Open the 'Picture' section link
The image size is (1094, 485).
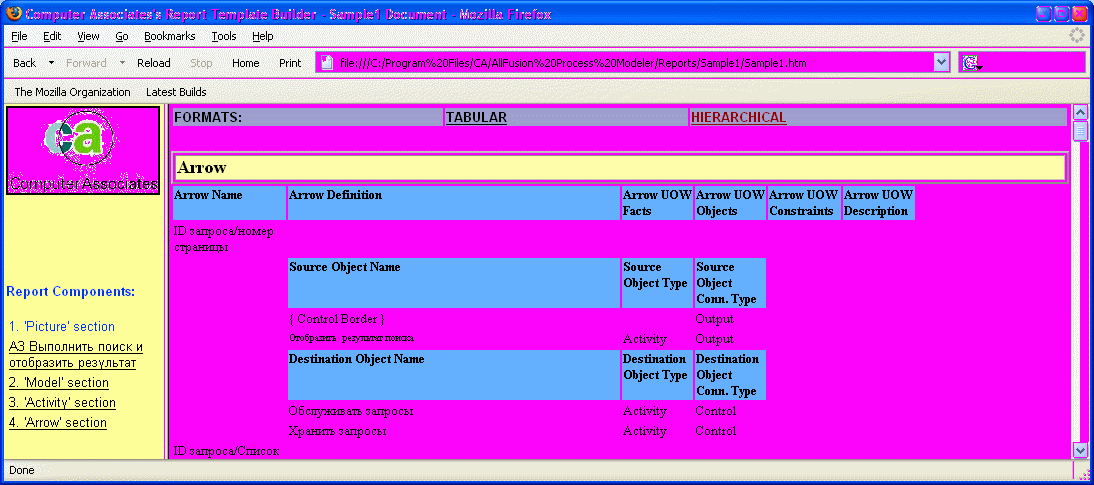tap(62, 327)
